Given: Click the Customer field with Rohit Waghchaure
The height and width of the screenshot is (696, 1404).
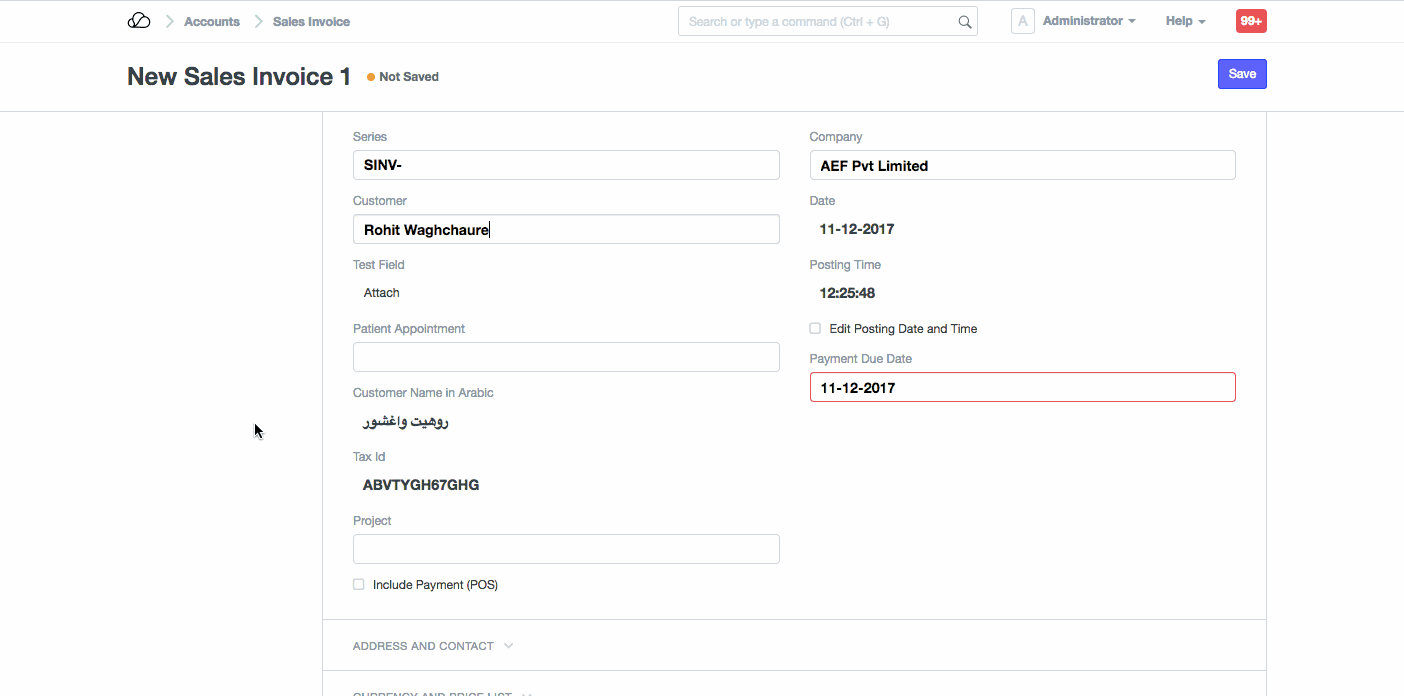Looking at the screenshot, I should (x=566, y=229).
